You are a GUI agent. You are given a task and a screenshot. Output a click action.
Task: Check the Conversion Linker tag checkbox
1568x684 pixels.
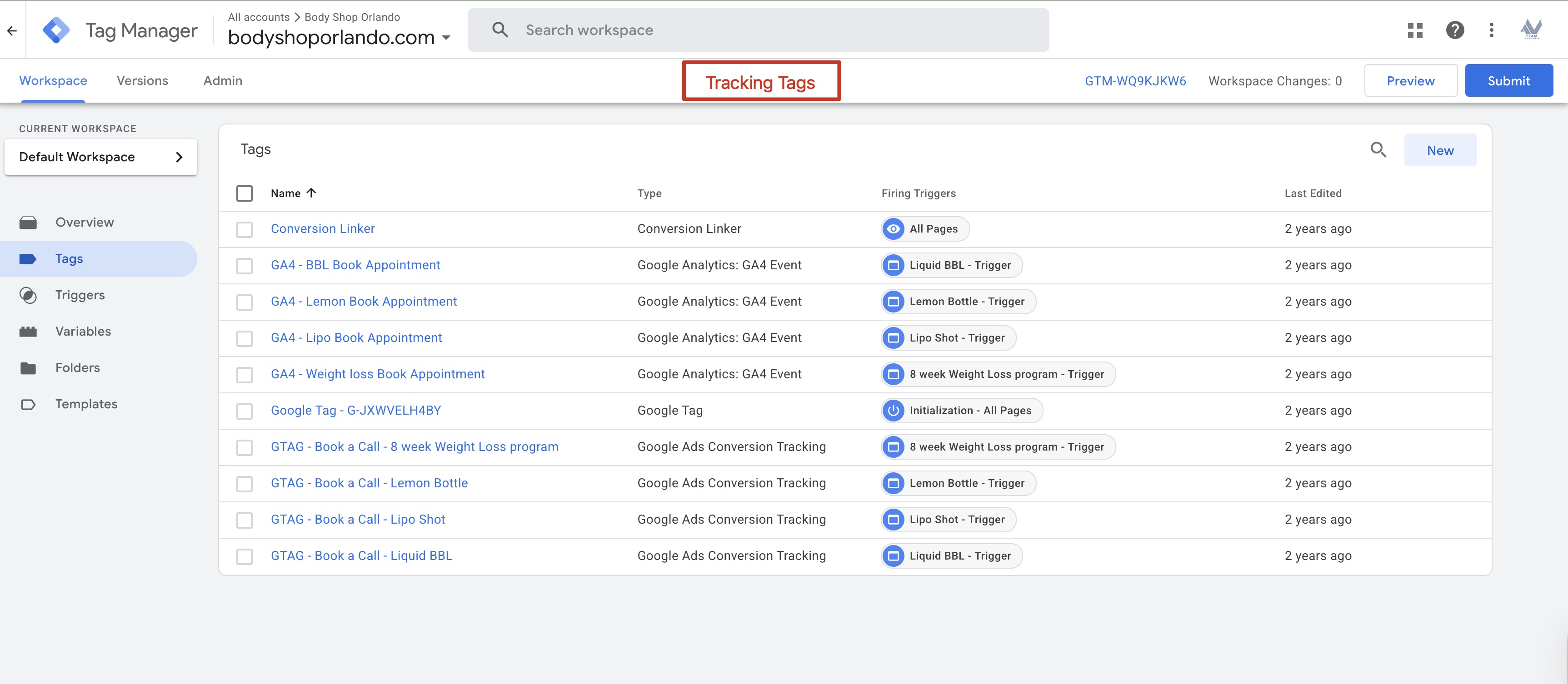click(x=245, y=229)
